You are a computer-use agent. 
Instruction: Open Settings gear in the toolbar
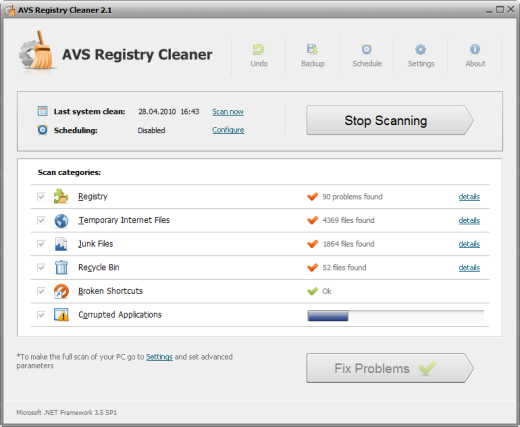click(x=421, y=50)
